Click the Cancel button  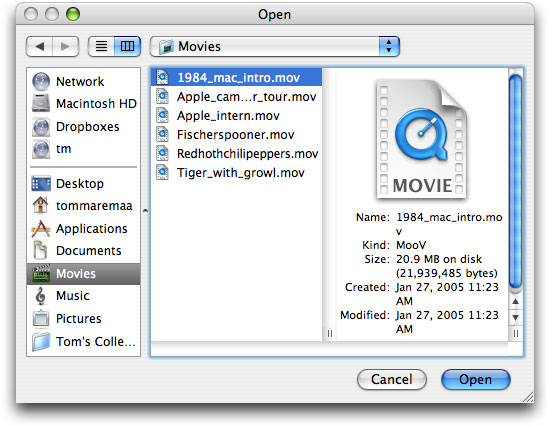click(x=392, y=379)
